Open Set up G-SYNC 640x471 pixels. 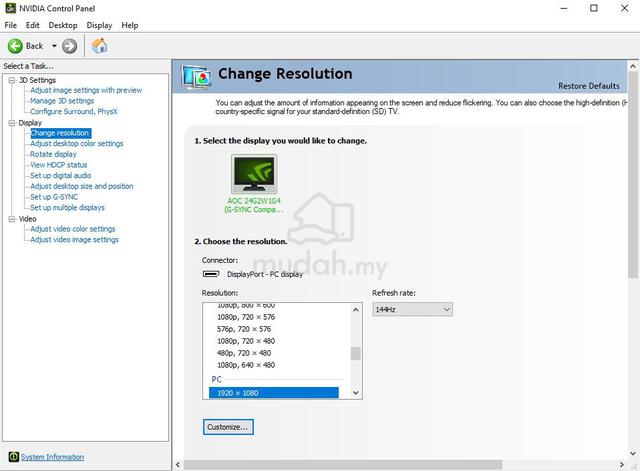coord(54,197)
